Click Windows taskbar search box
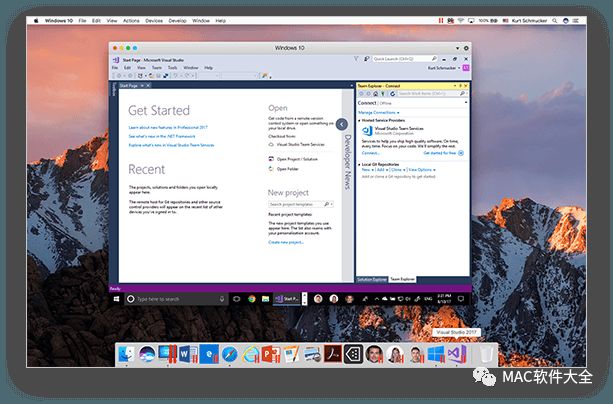 [176, 299]
